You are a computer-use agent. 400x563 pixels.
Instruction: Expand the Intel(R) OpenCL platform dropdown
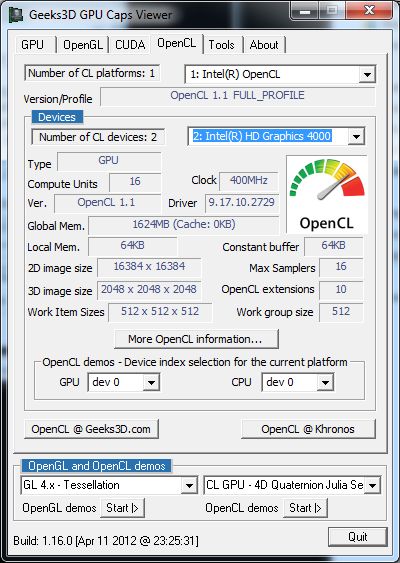[367, 75]
